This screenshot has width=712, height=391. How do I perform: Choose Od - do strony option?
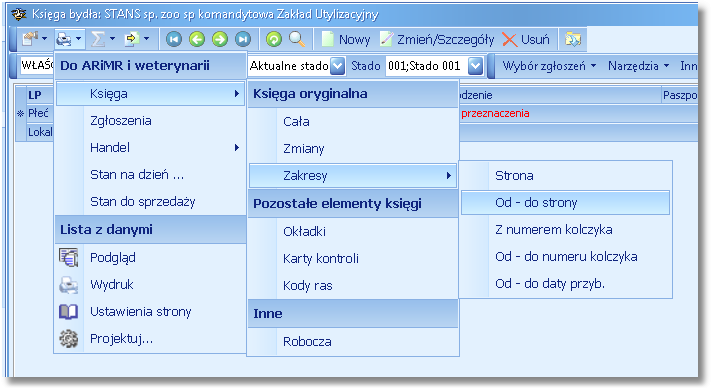pyautogui.click(x=565, y=203)
